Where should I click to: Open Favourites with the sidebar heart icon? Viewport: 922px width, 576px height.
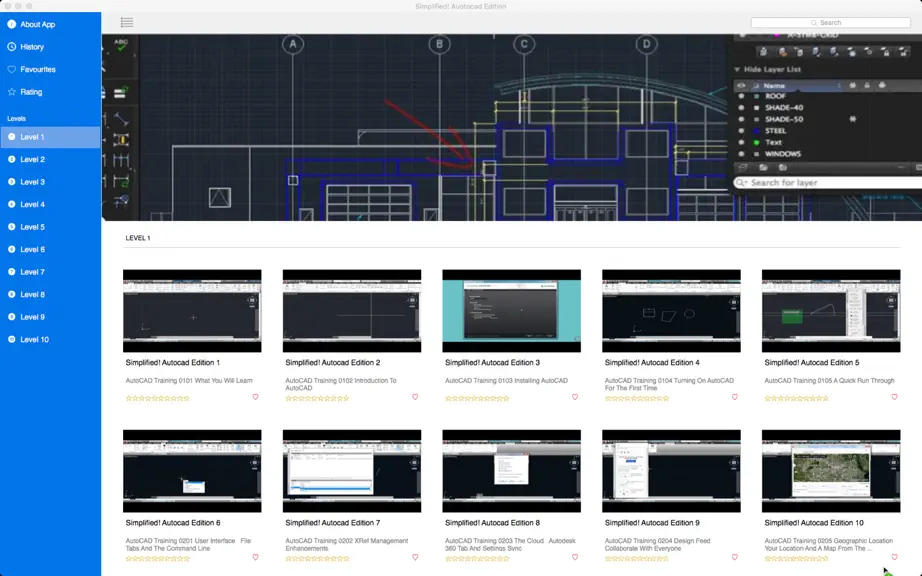click(x=12, y=69)
